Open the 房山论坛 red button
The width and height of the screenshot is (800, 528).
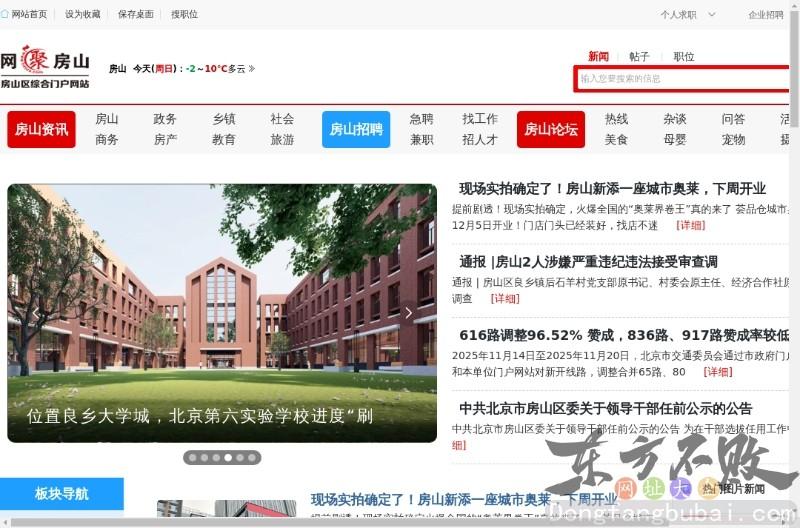point(551,130)
